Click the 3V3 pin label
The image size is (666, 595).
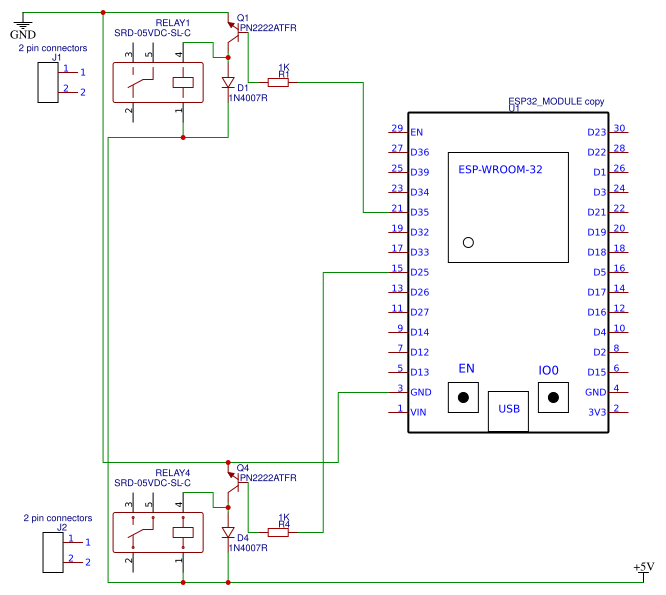click(597, 412)
